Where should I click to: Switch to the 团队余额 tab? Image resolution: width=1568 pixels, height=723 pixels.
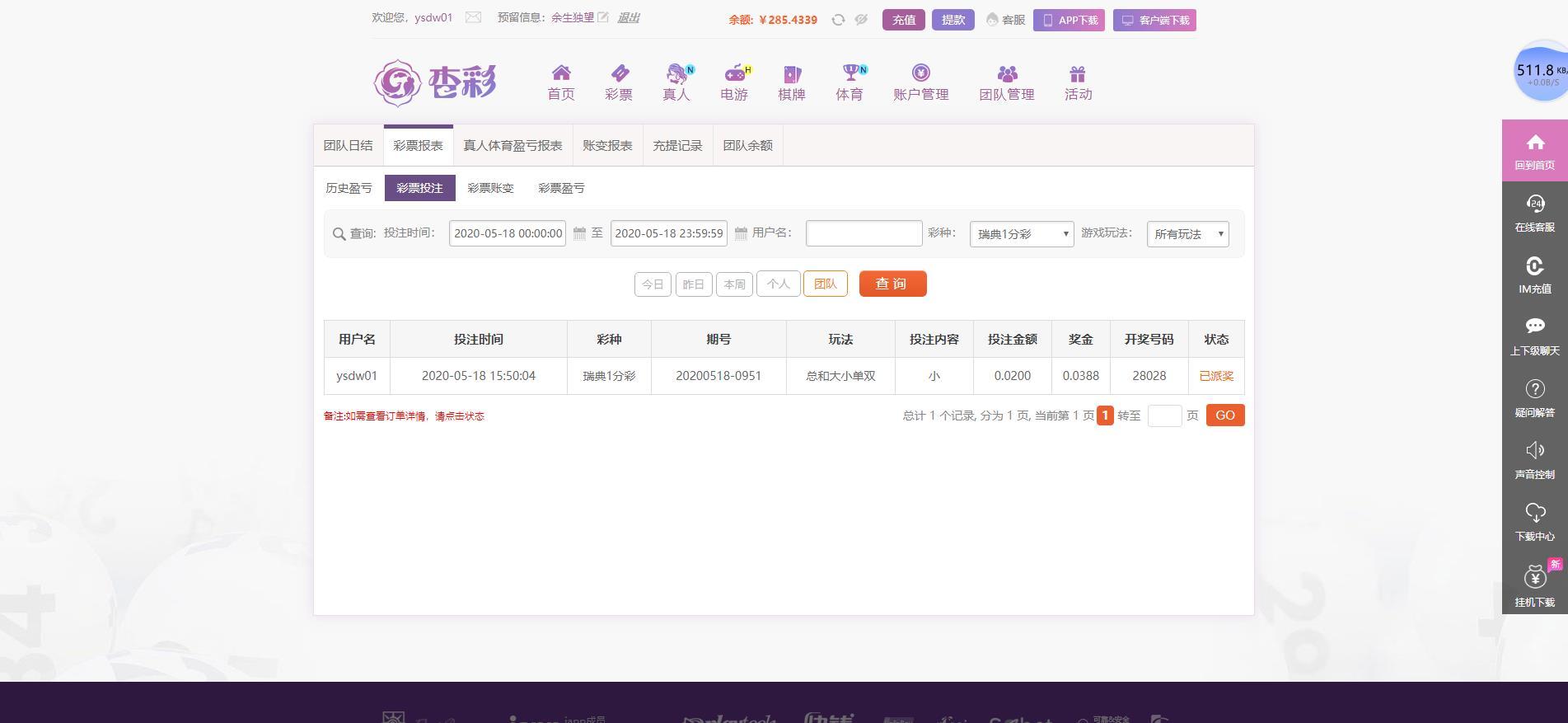747,145
